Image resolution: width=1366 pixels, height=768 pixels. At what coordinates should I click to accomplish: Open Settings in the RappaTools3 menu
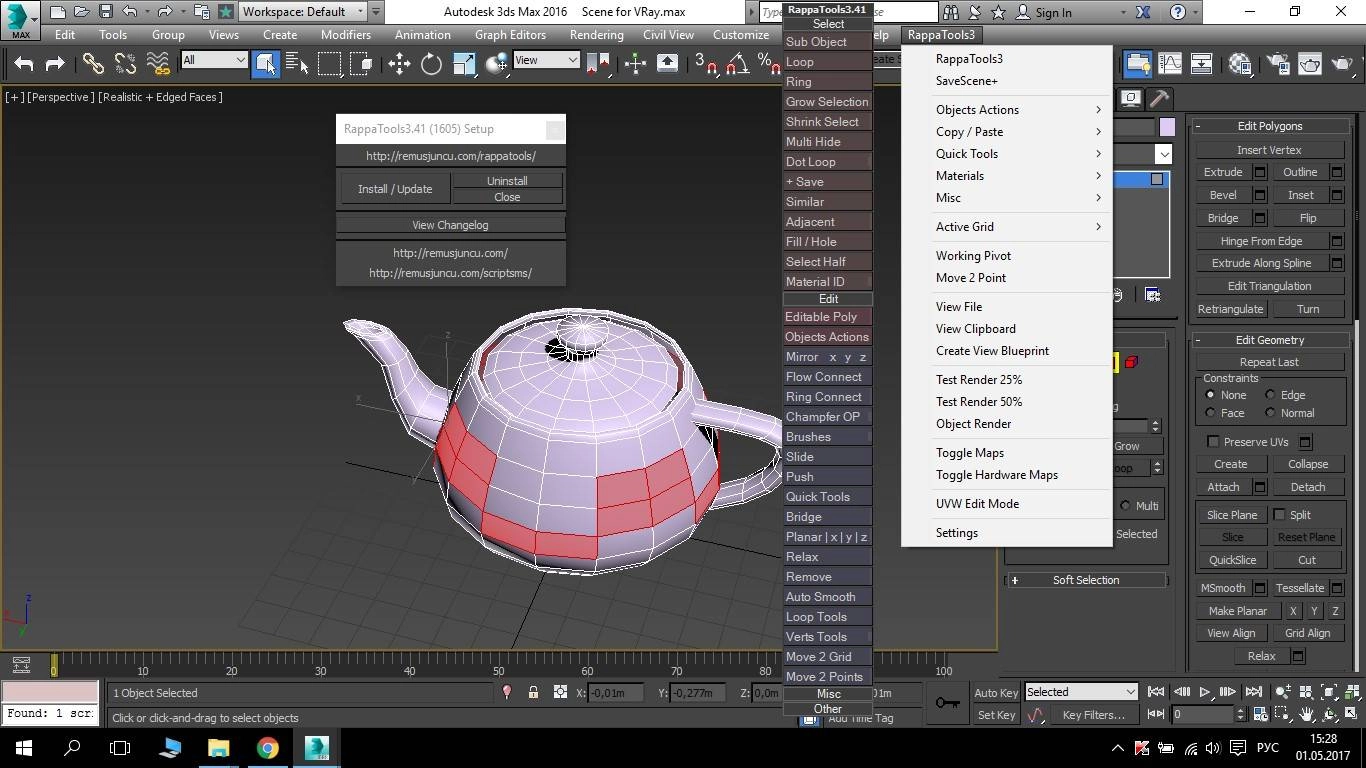click(x=1007, y=533)
